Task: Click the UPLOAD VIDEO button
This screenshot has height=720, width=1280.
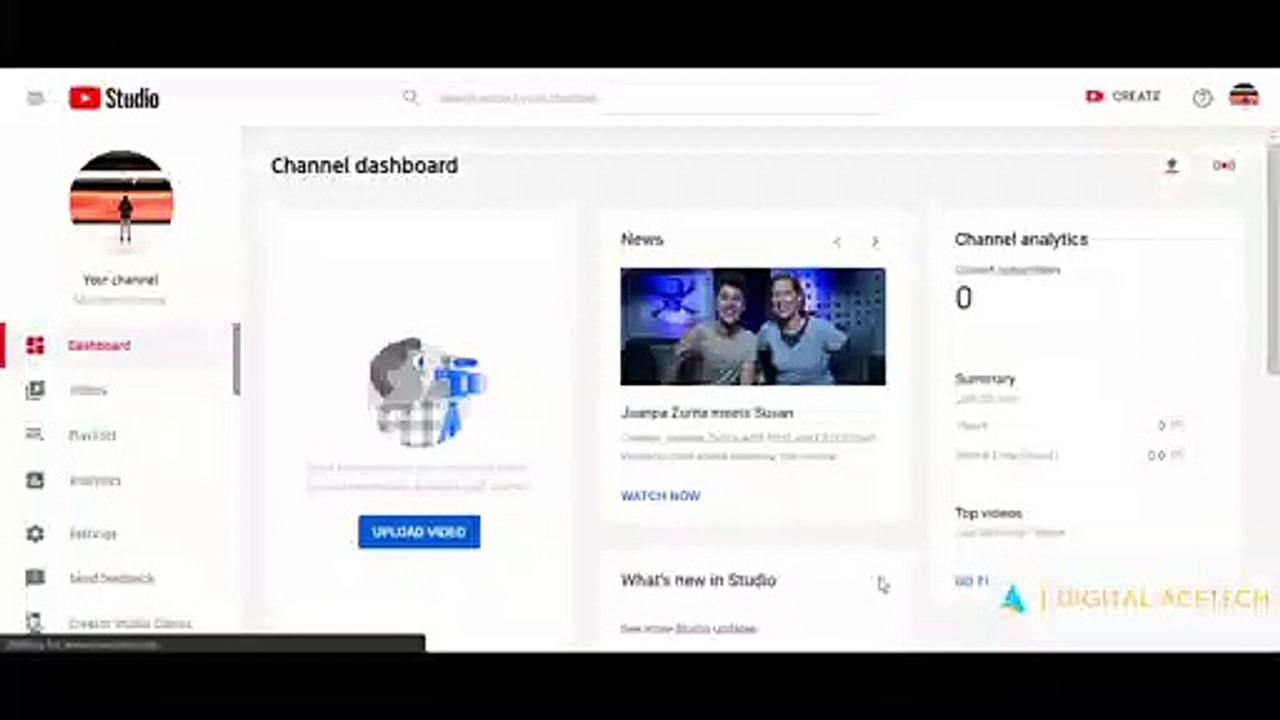Action: coord(419,532)
